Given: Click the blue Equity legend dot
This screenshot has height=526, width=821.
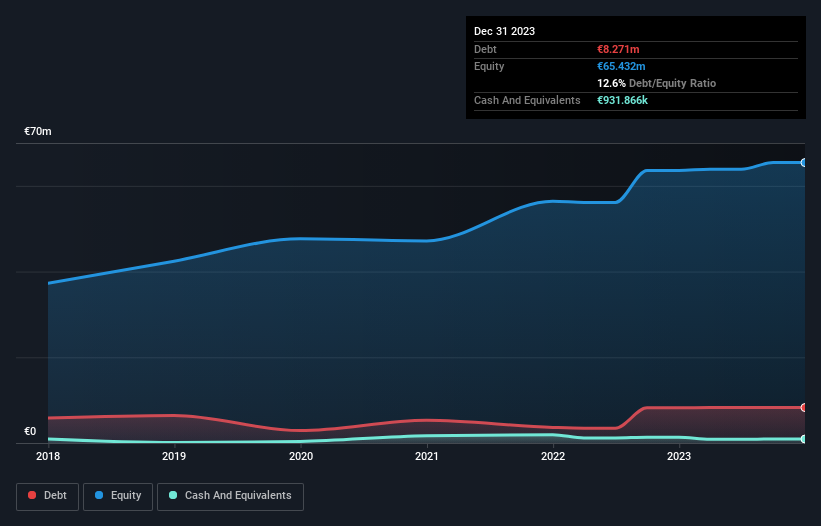Looking at the screenshot, I should 99,495.
